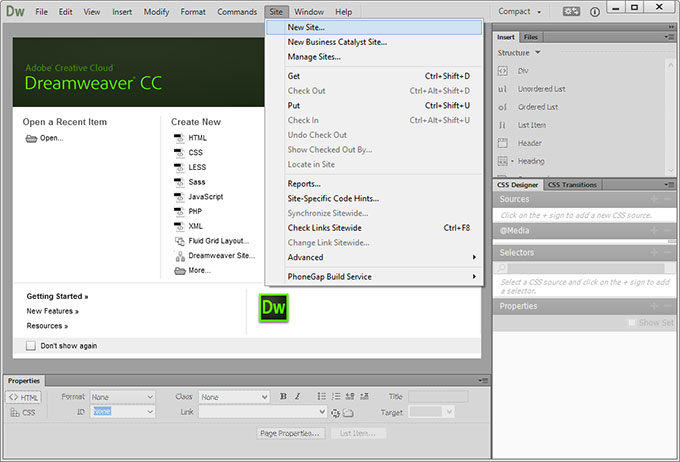The width and height of the screenshot is (680, 462).
Task: Open the Getting Started link
Action: coord(57,297)
